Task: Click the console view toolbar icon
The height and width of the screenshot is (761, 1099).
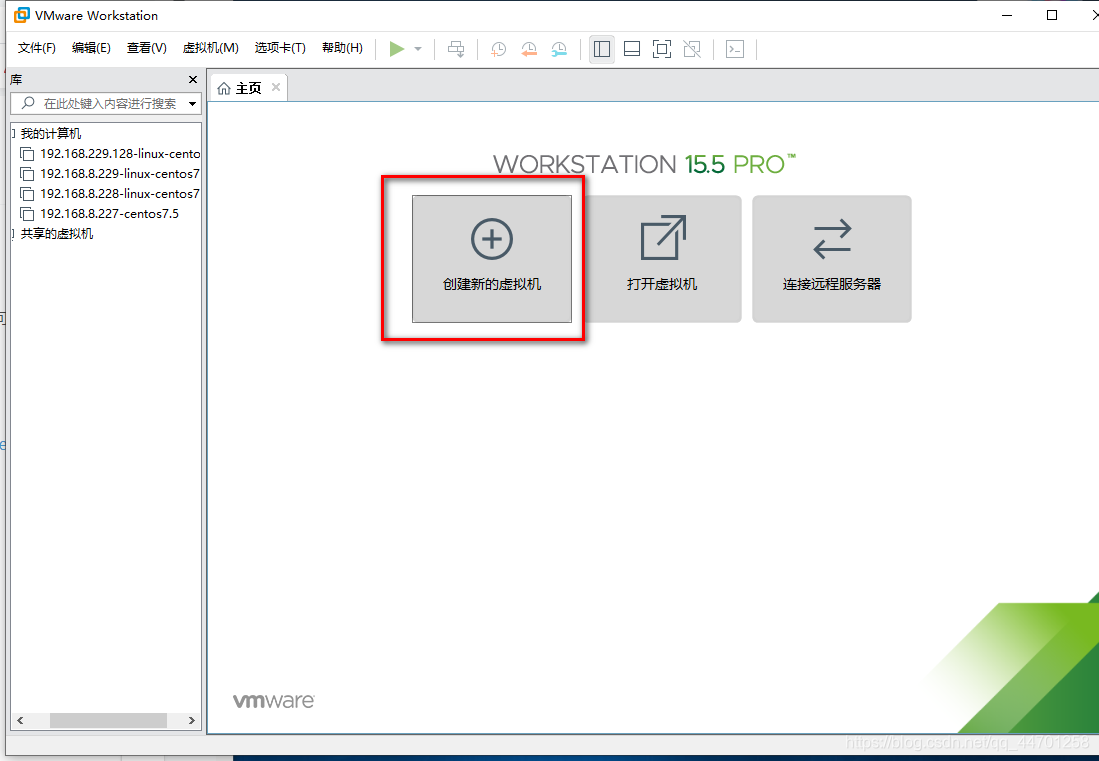Action: pos(735,49)
